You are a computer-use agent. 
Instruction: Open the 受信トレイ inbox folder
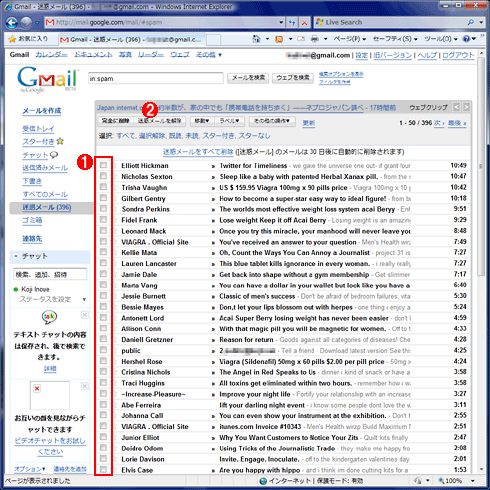coord(38,129)
